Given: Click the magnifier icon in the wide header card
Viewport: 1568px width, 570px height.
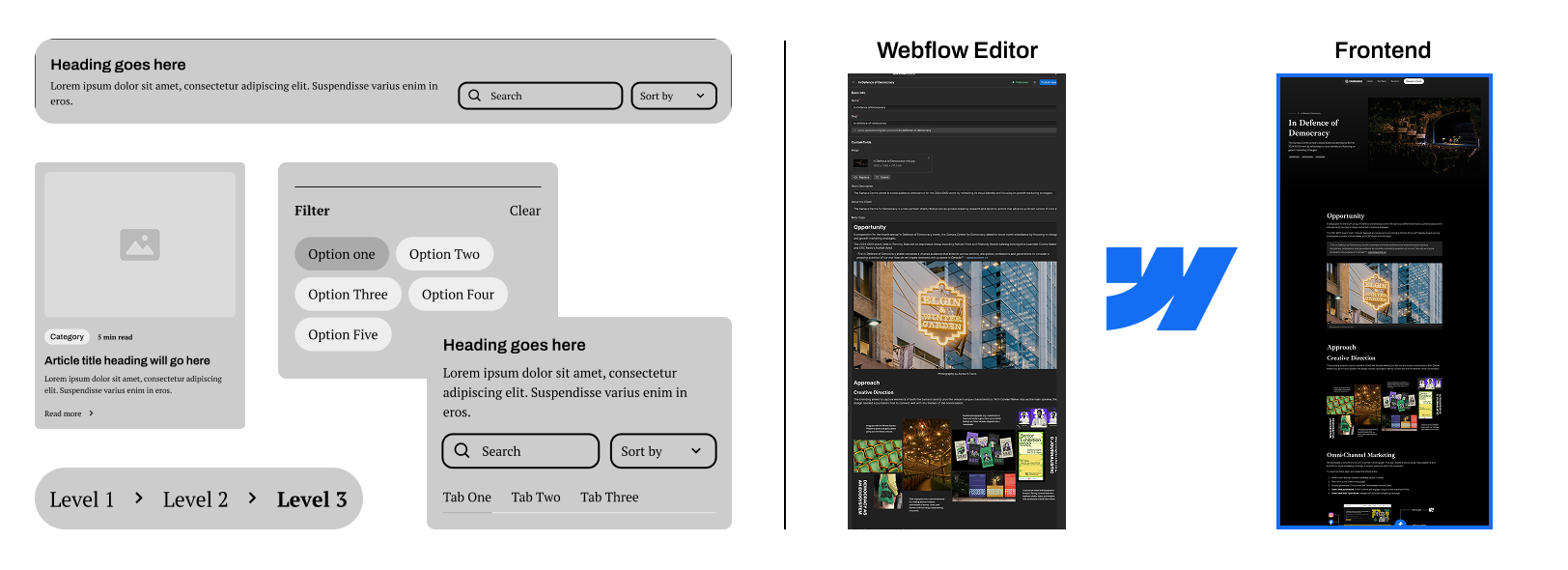Looking at the screenshot, I should click(x=474, y=96).
